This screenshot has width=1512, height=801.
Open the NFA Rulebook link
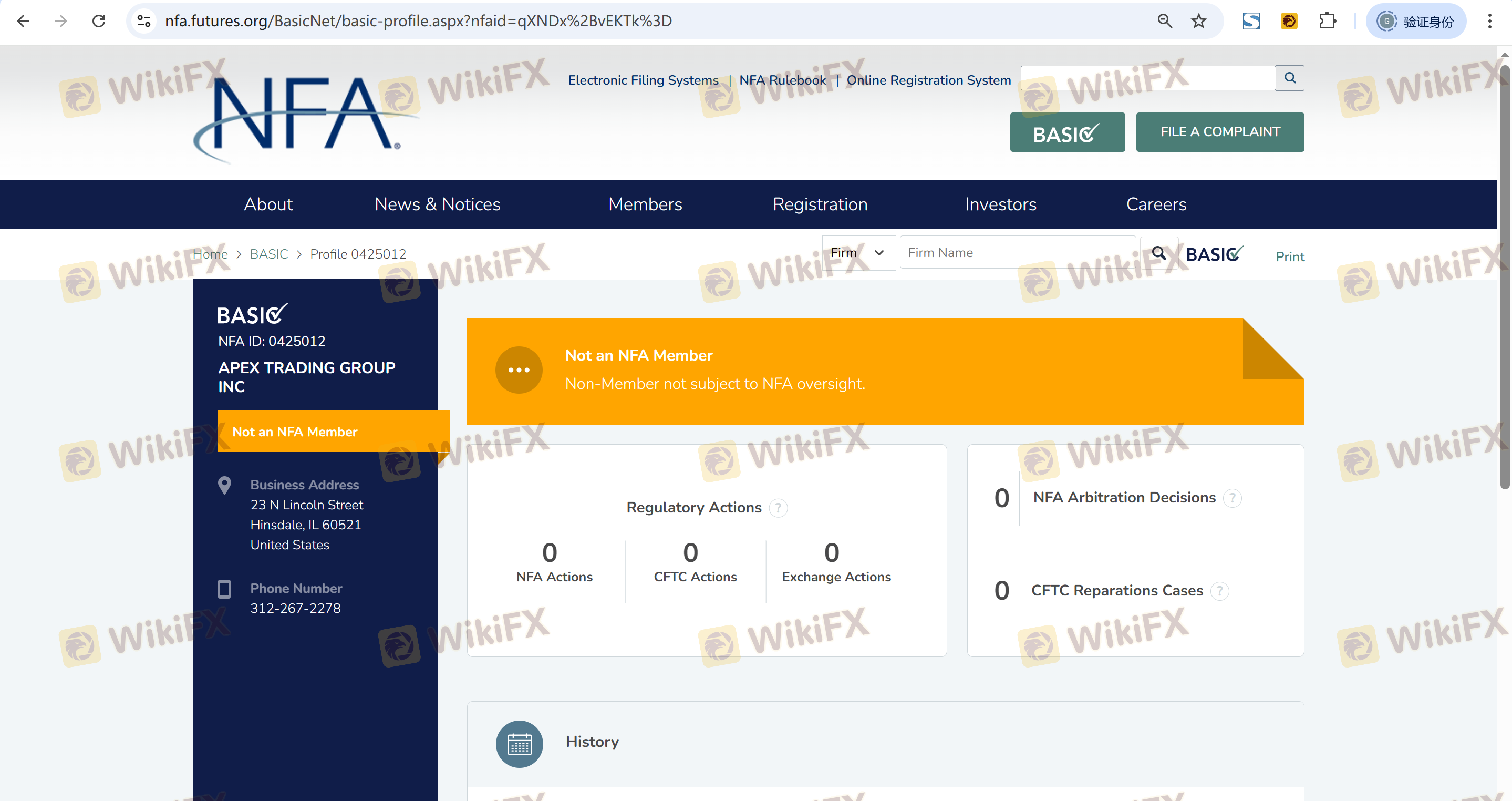coord(782,80)
